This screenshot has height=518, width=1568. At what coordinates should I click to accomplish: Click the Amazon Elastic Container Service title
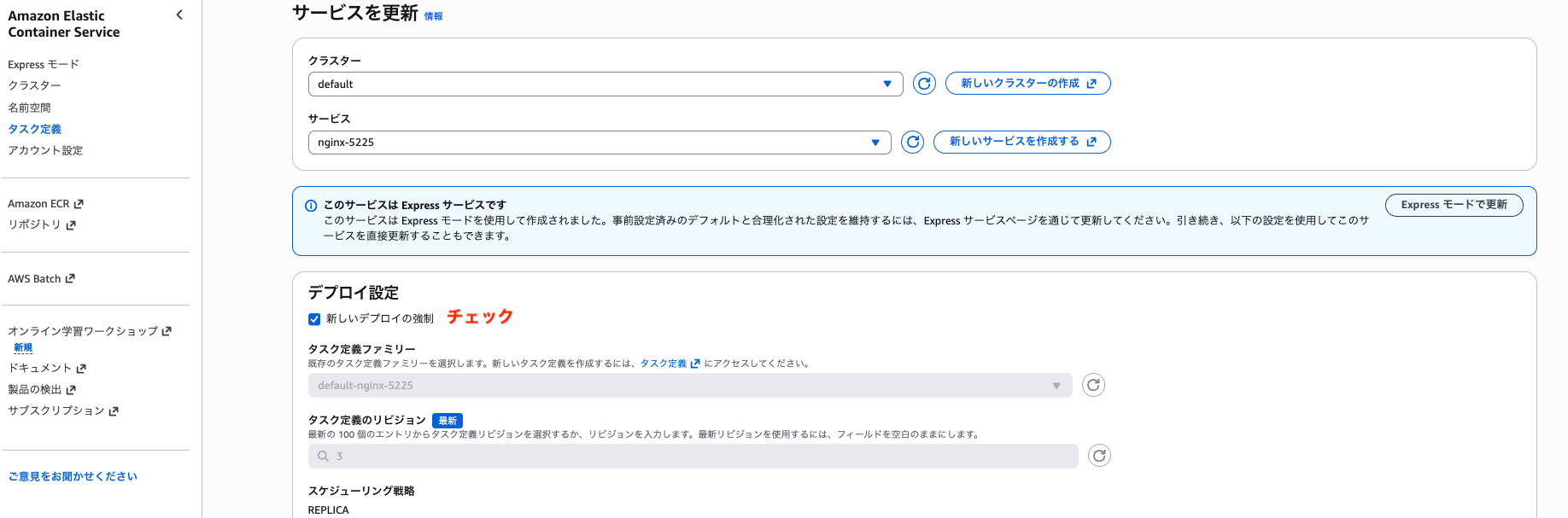tap(64, 24)
